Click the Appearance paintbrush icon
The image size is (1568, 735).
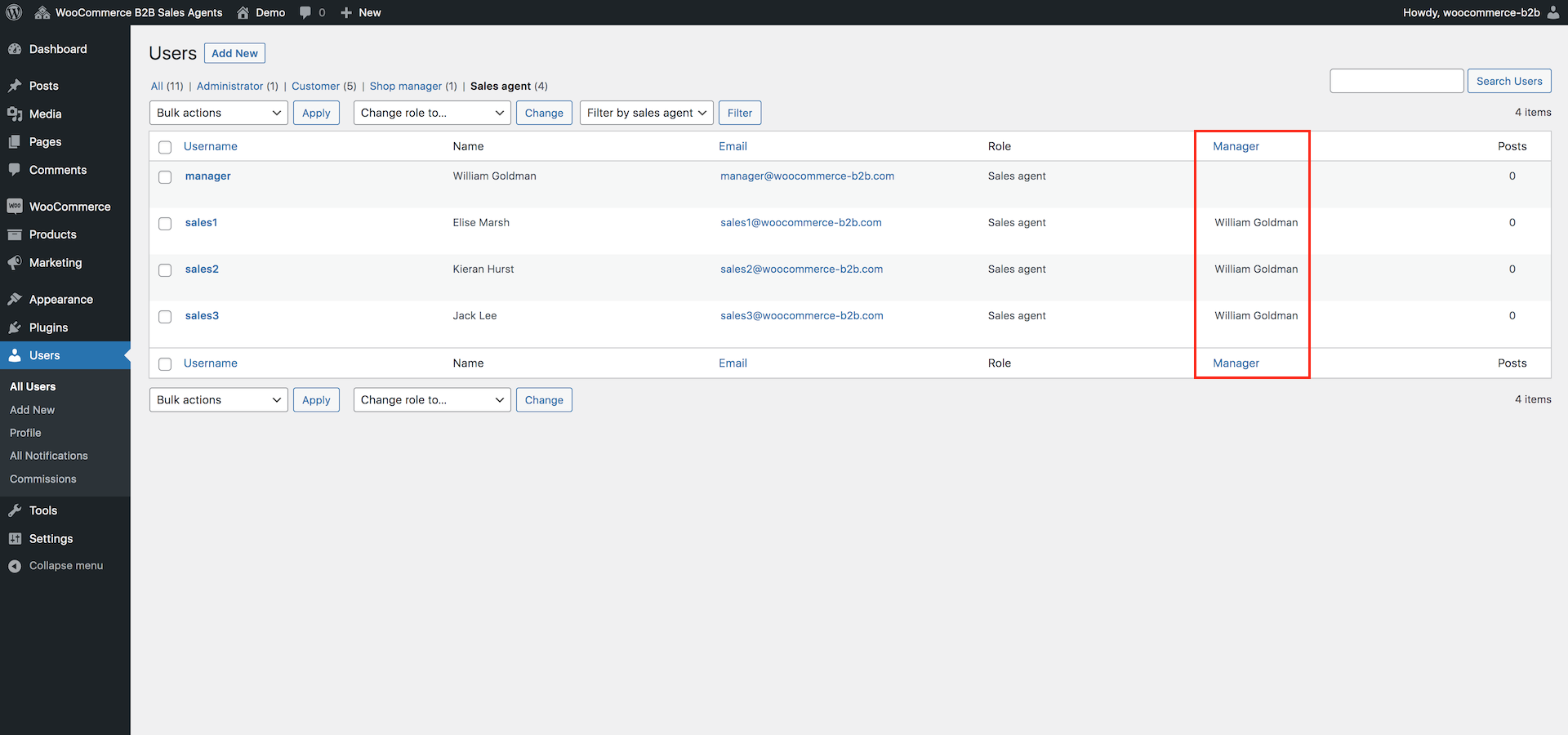click(15, 300)
